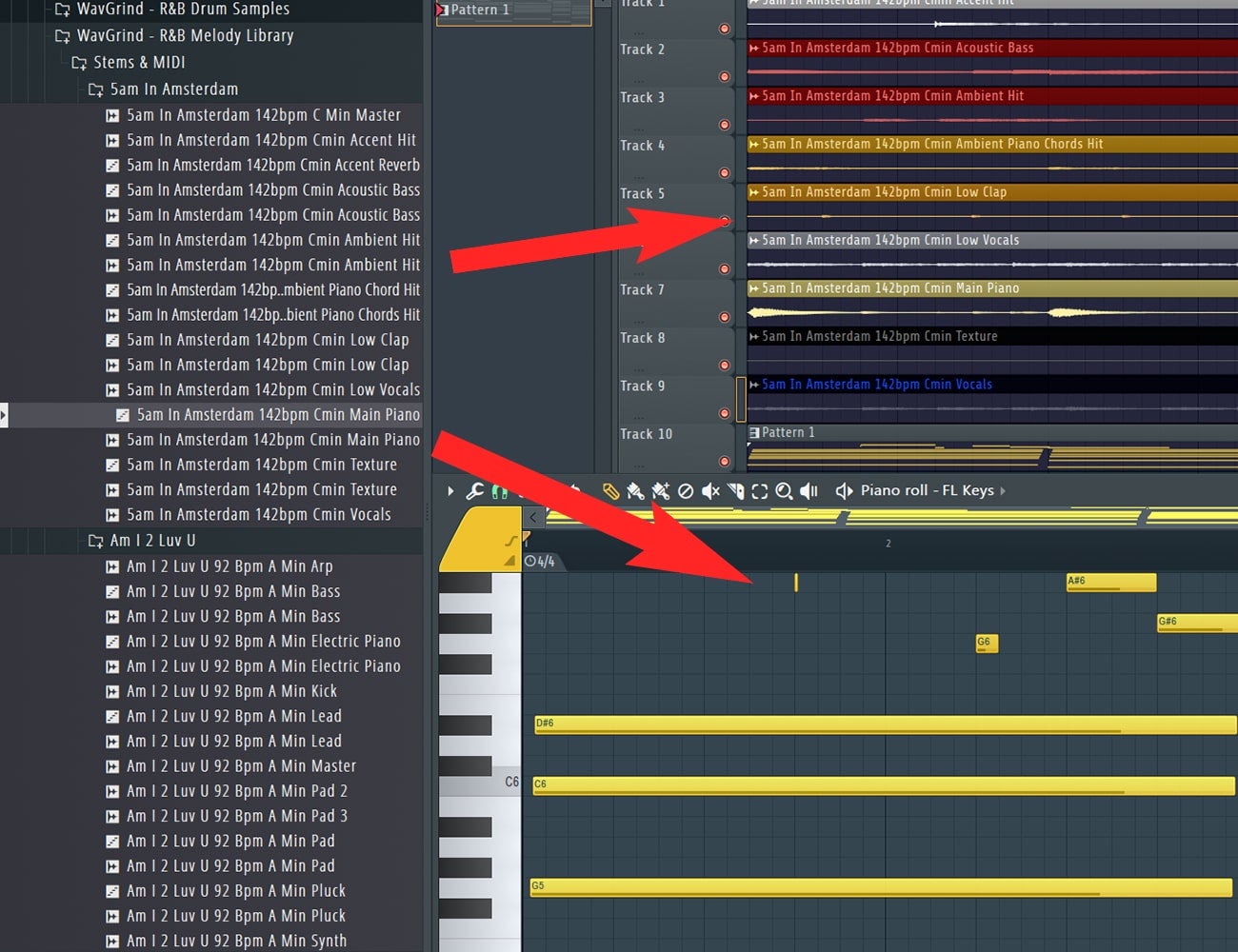Toggle mute button on Track 4
Viewport: 1238px width, 952px height.
(x=725, y=173)
